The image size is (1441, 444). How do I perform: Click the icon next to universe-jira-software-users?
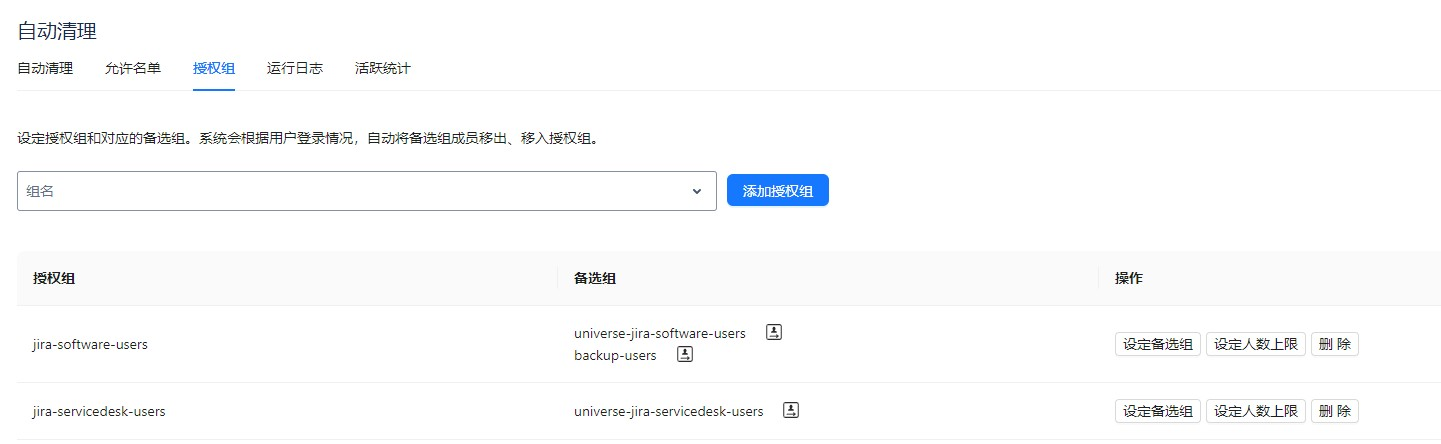coord(774,333)
